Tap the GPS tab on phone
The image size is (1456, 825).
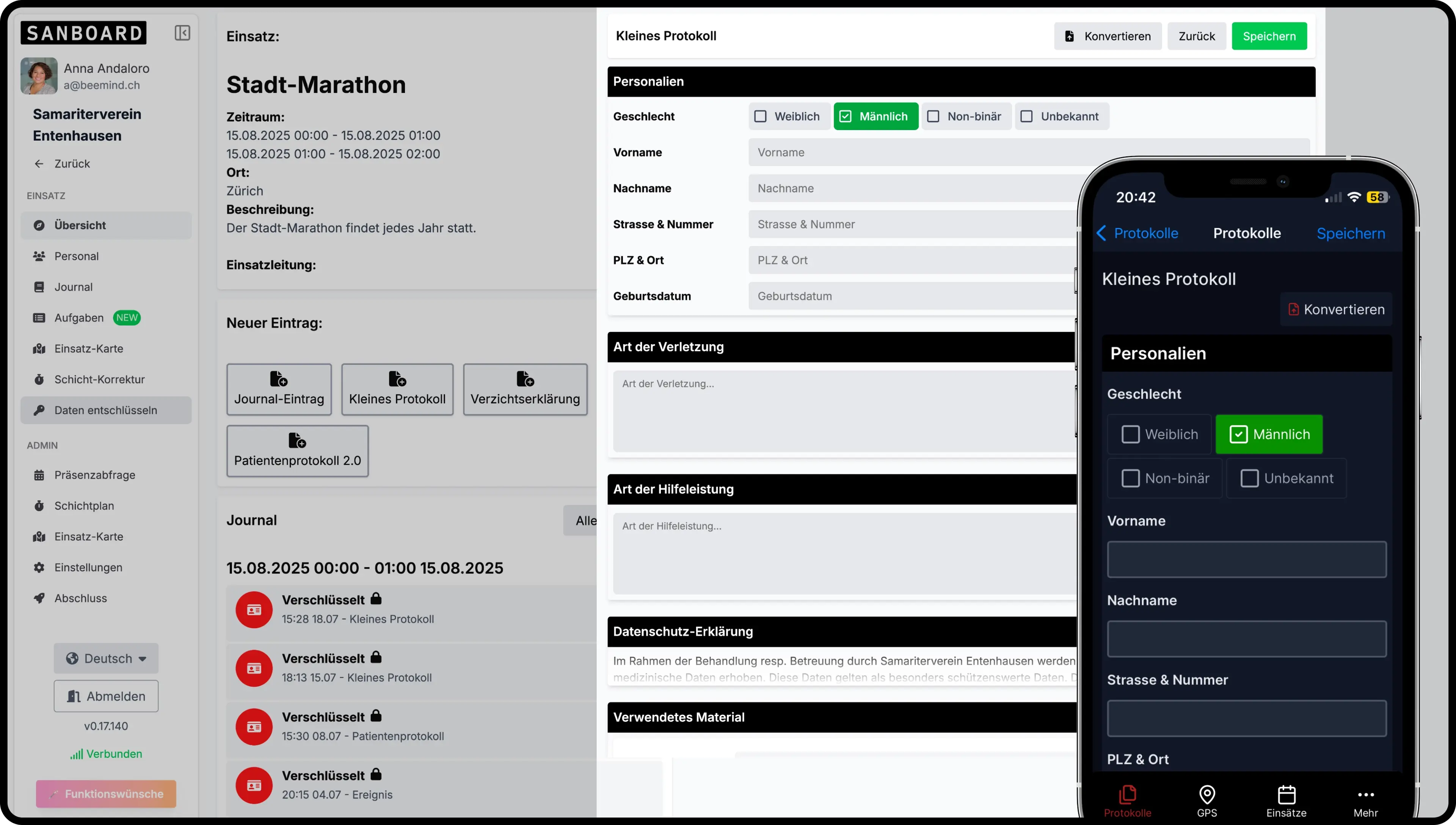(x=1207, y=801)
